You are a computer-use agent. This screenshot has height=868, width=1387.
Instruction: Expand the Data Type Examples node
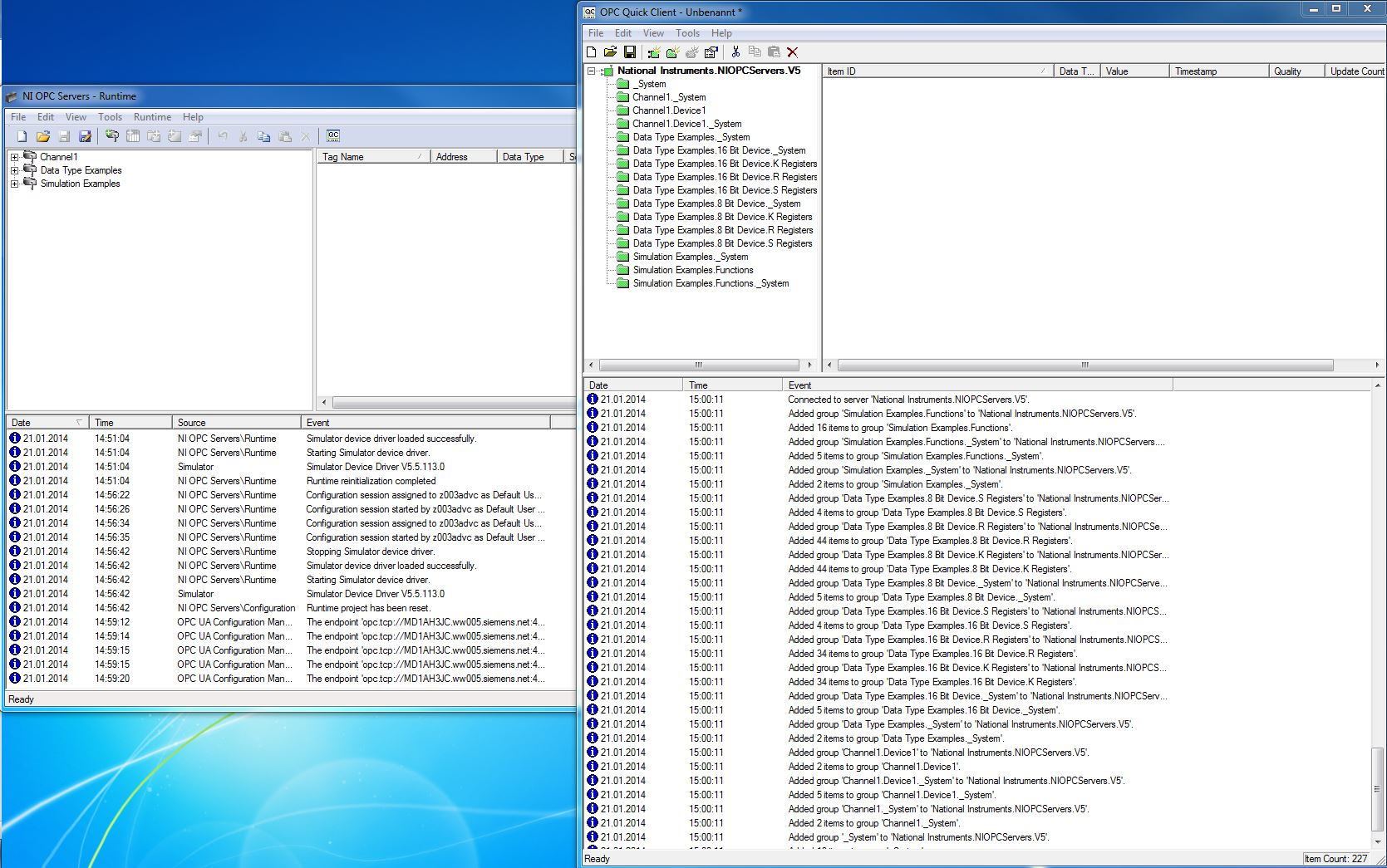click(14, 170)
